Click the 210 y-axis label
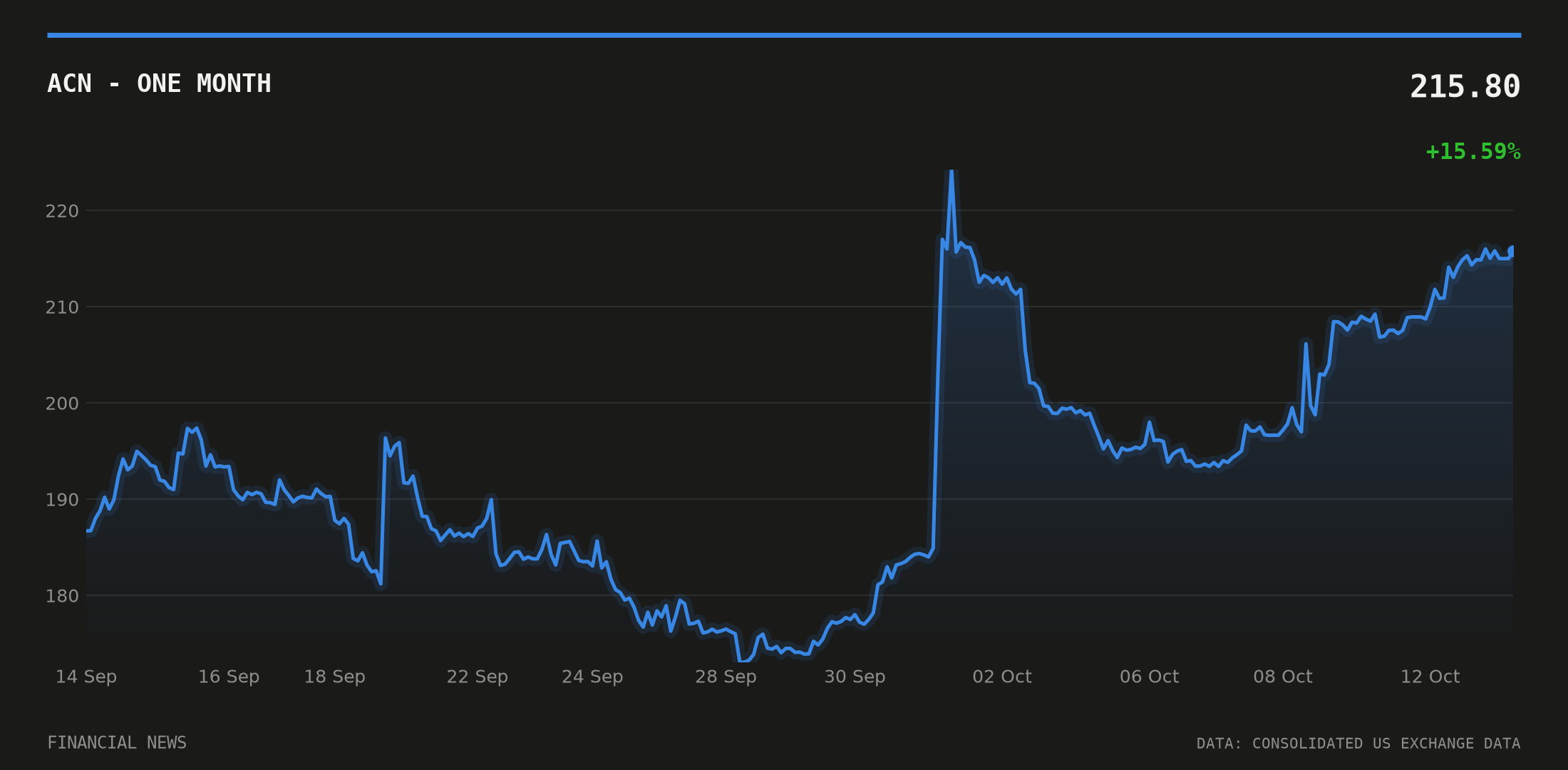The image size is (1568, 770). (62, 307)
